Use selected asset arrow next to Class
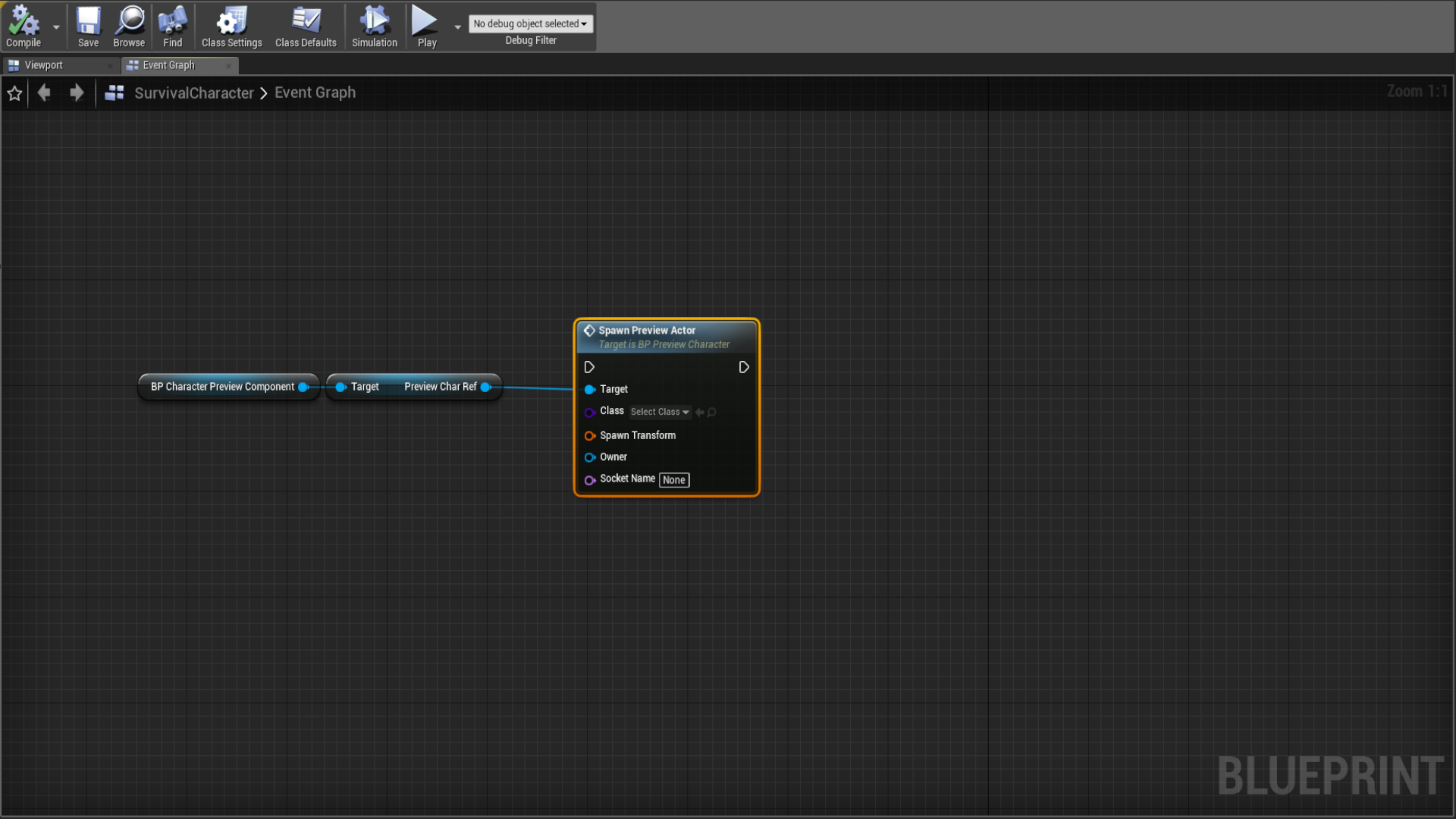The height and width of the screenshot is (819, 1456). point(699,412)
